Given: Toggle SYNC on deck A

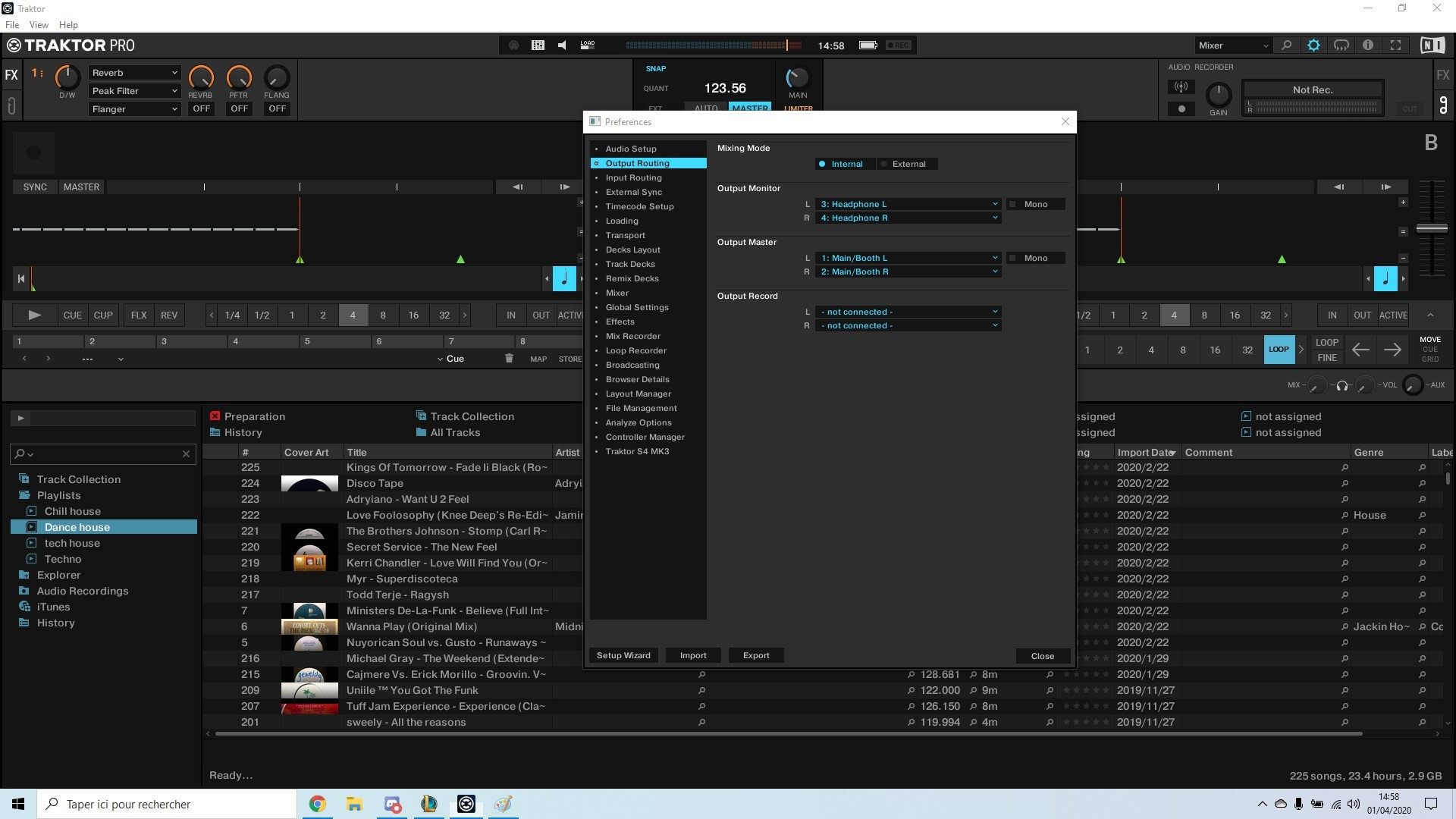Looking at the screenshot, I should tap(35, 187).
